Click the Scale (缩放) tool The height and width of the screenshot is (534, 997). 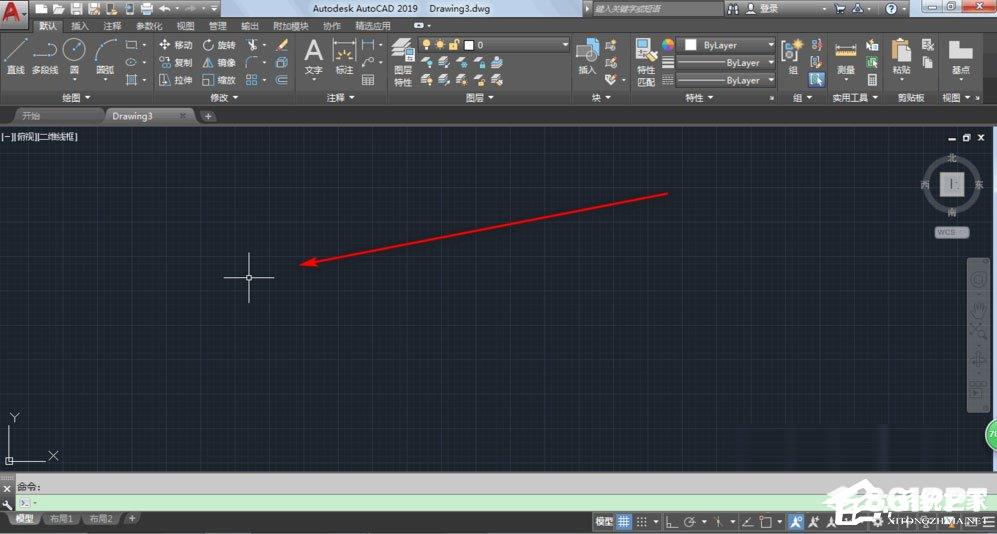tap(219, 80)
